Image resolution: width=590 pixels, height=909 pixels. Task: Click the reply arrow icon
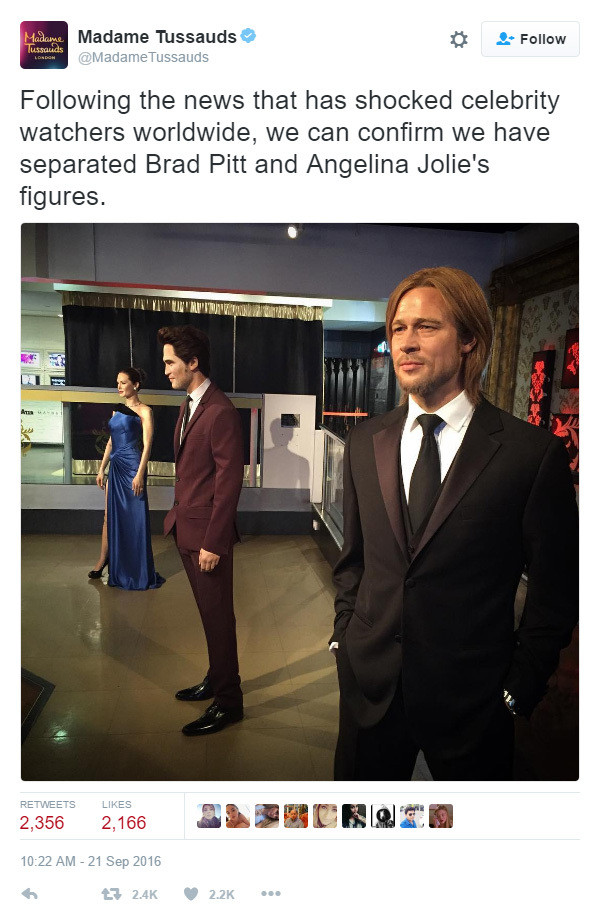point(30,893)
